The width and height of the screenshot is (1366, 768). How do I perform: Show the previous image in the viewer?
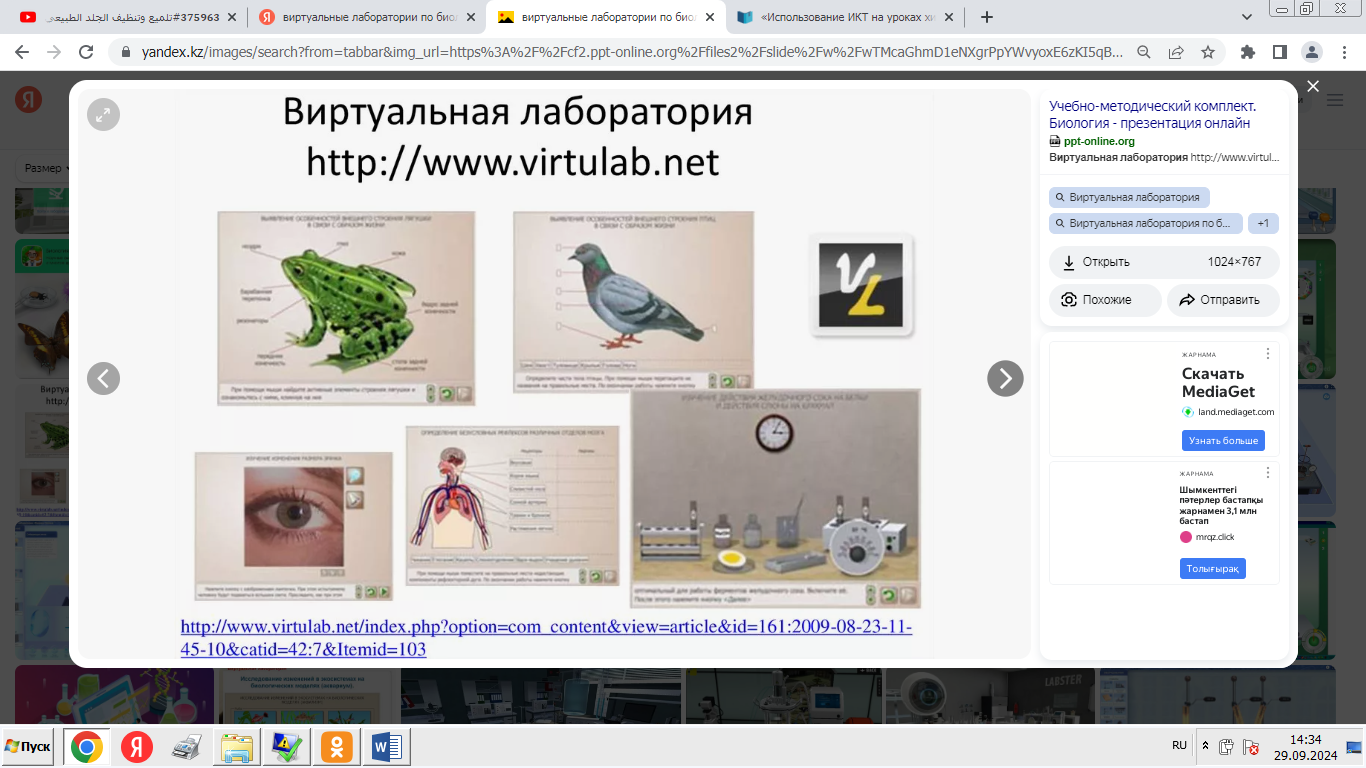coord(103,378)
